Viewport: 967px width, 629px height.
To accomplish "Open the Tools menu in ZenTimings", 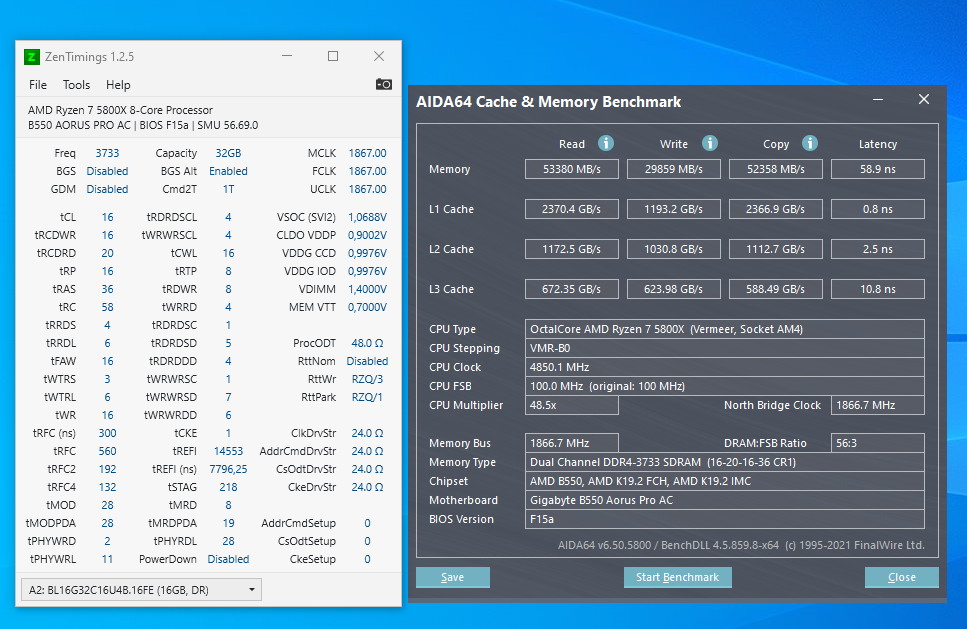I will pos(76,84).
